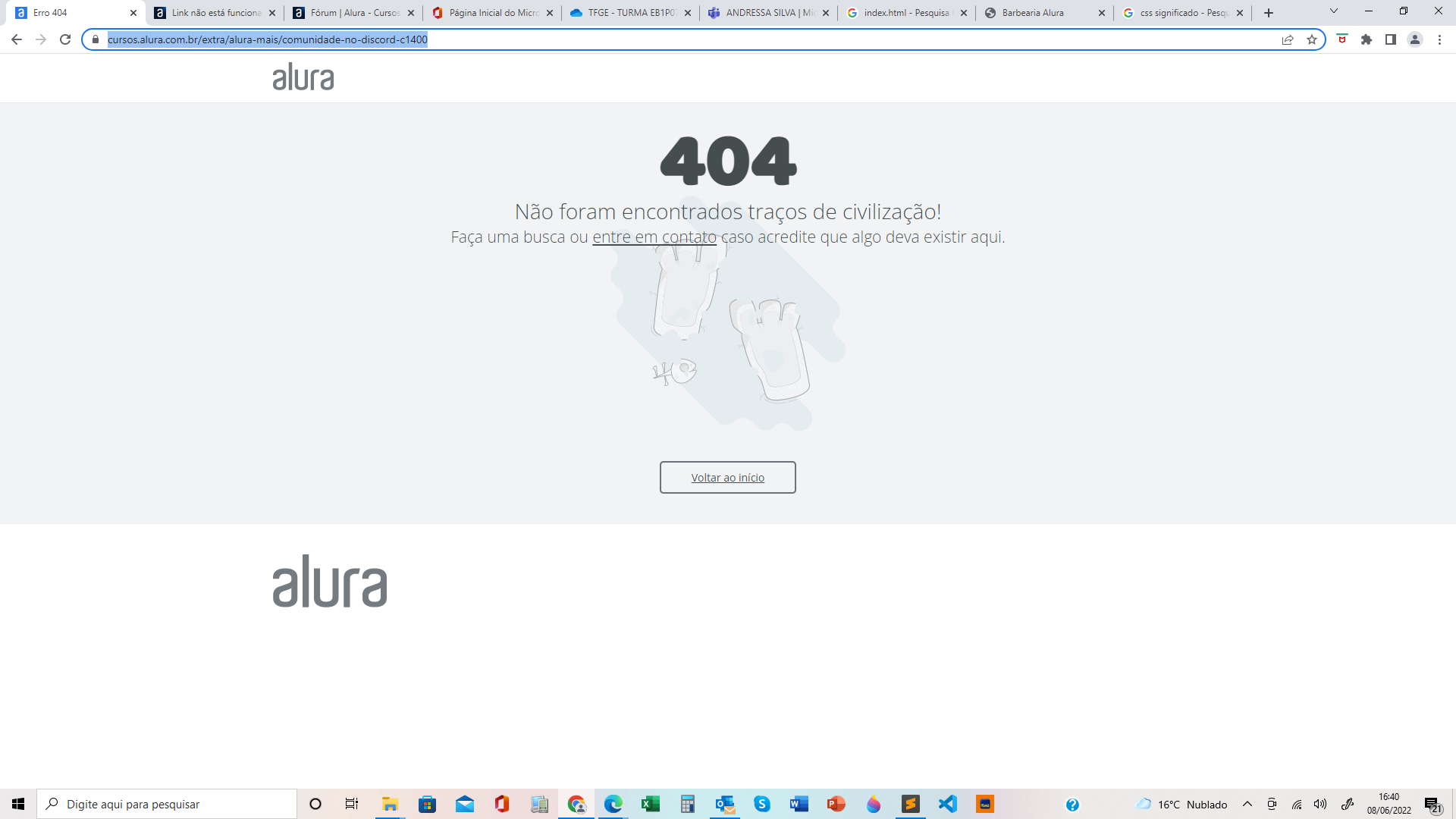
Task: Open the Chrome three-dot menu
Action: tap(1439, 39)
